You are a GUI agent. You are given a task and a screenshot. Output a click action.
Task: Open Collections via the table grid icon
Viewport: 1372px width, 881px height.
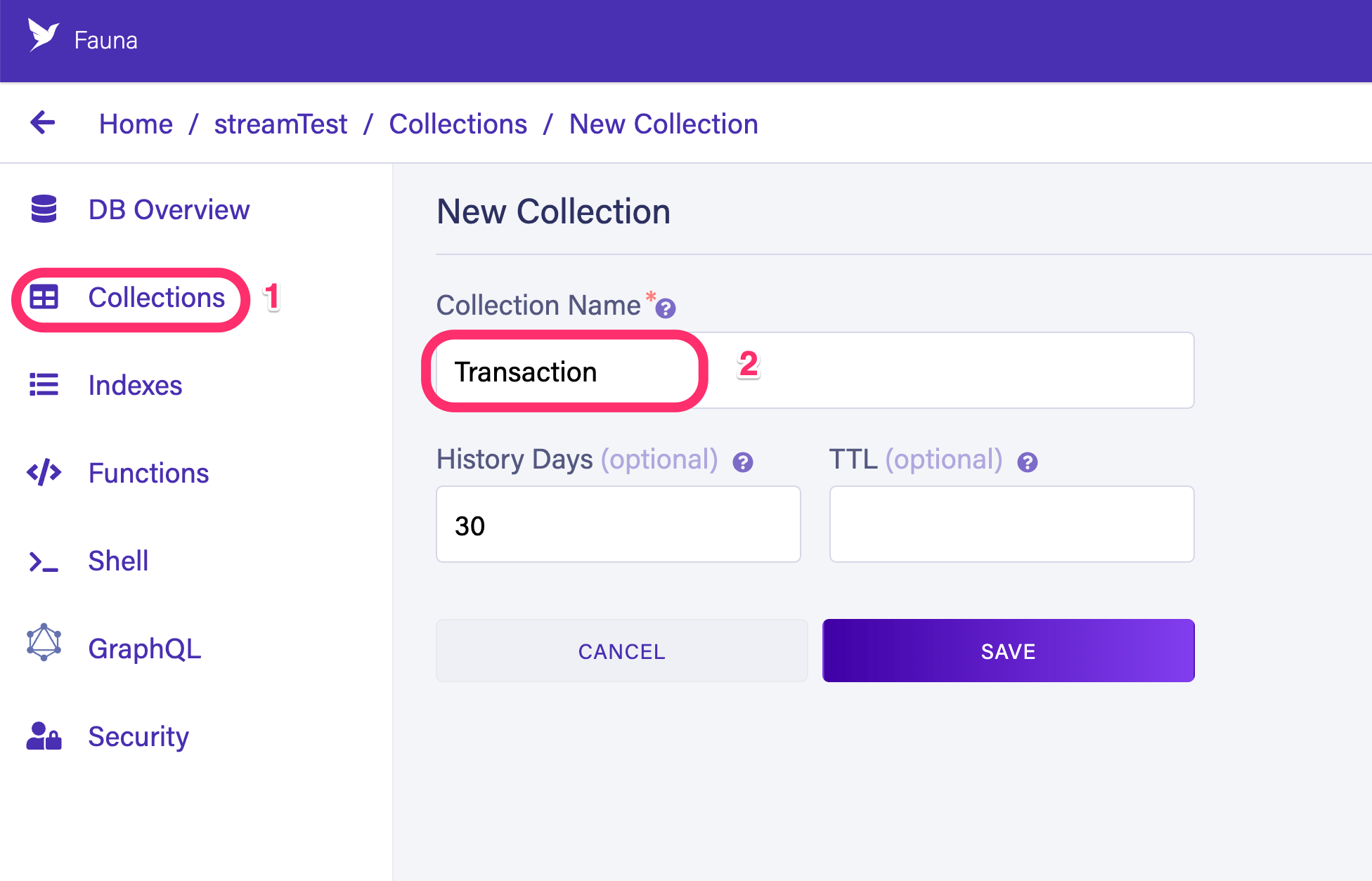coord(44,297)
